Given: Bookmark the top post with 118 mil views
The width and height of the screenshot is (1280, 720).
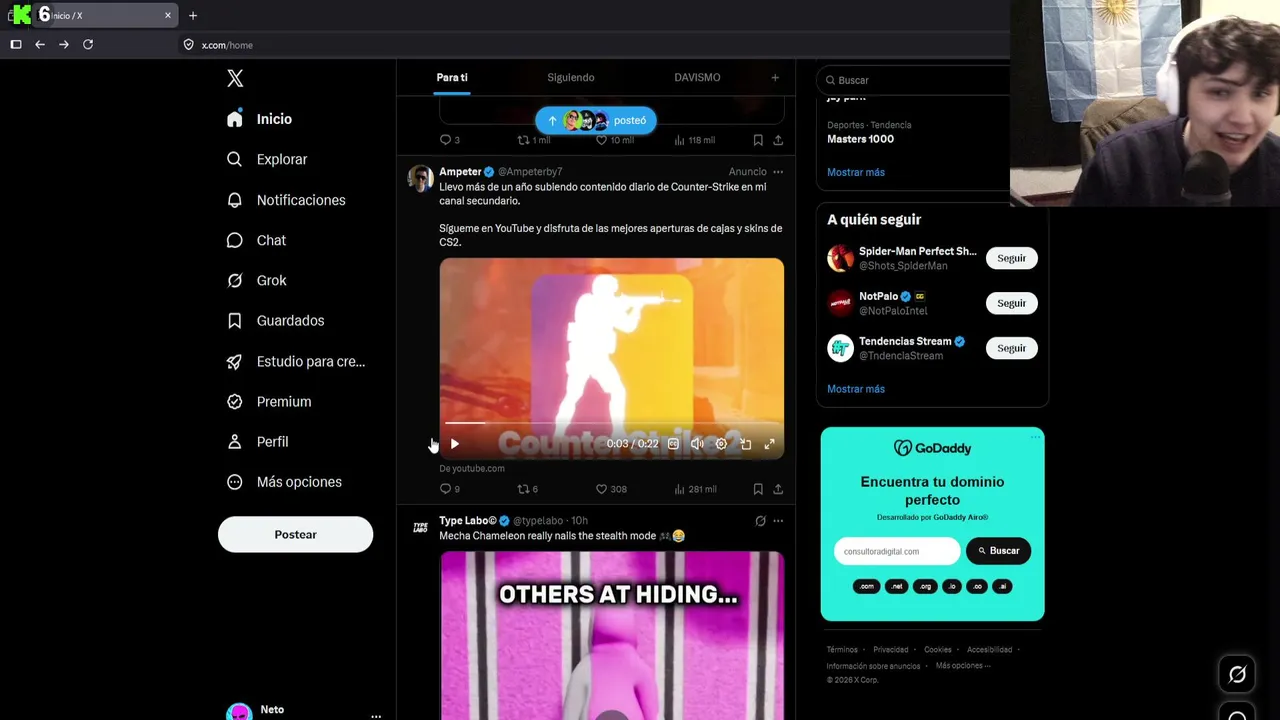Looking at the screenshot, I should click(x=758, y=140).
